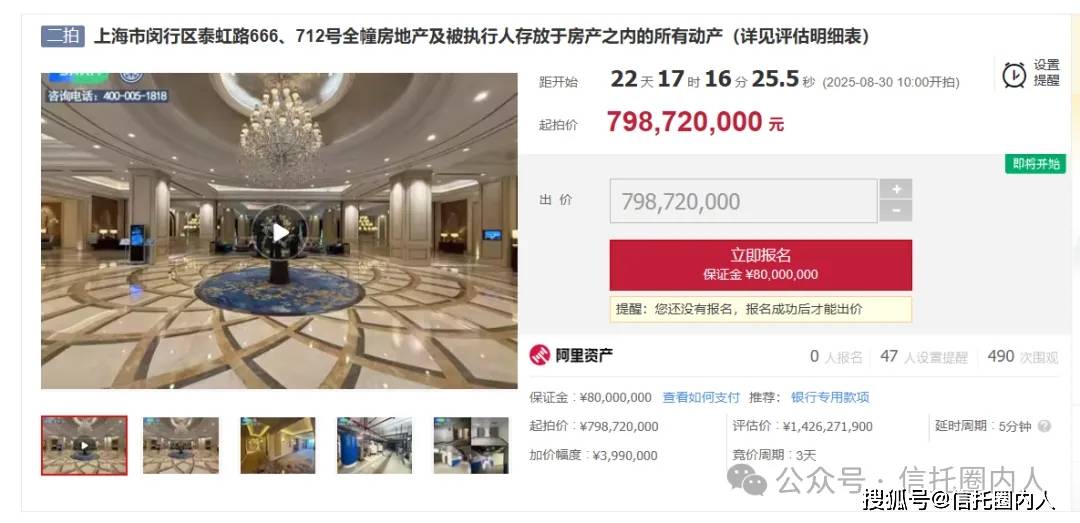Select the first video thumbnail with red border
The image size is (1080, 523).
(84, 445)
